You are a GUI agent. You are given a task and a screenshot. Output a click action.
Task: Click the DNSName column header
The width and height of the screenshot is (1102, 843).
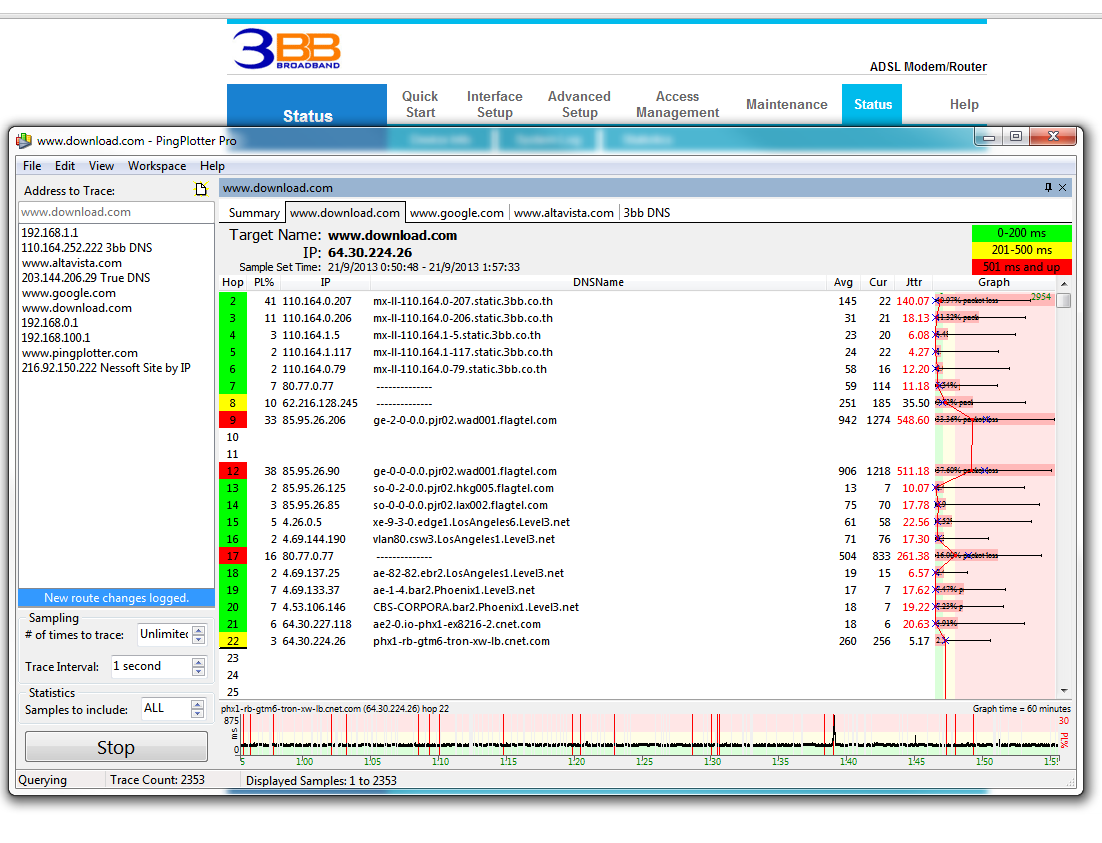tap(598, 282)
